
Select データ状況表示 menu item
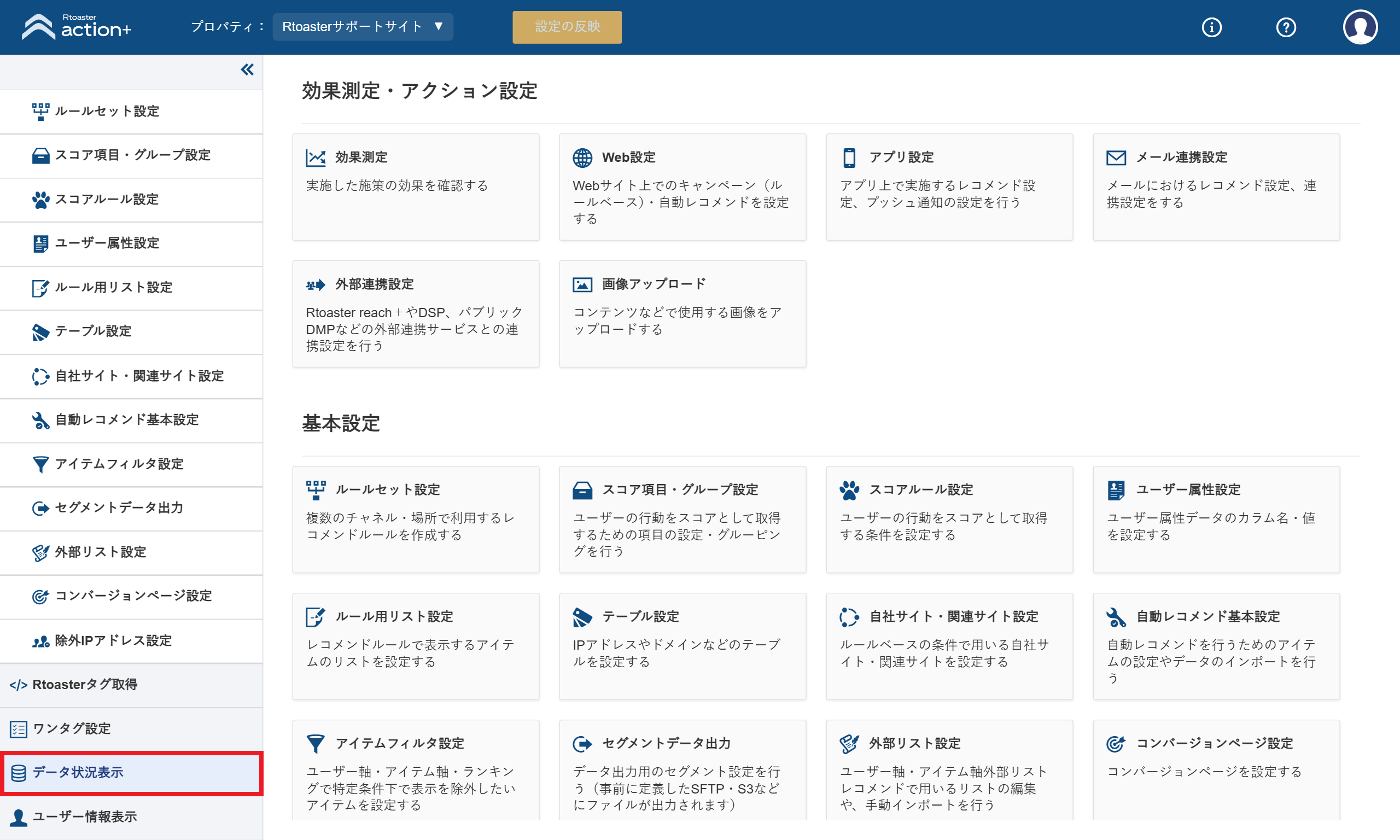(131, 773)
